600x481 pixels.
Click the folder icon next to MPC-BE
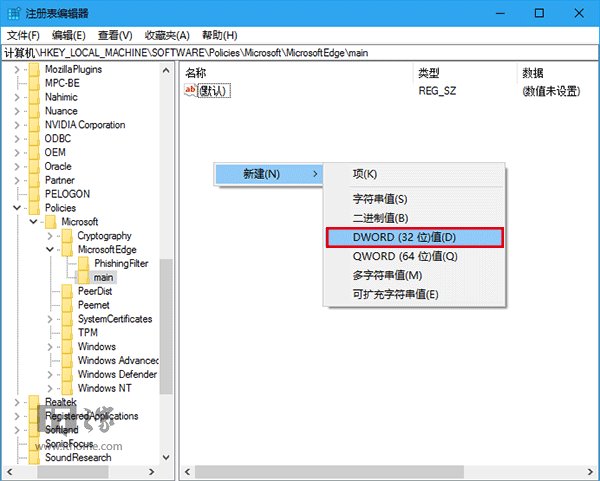35,83
